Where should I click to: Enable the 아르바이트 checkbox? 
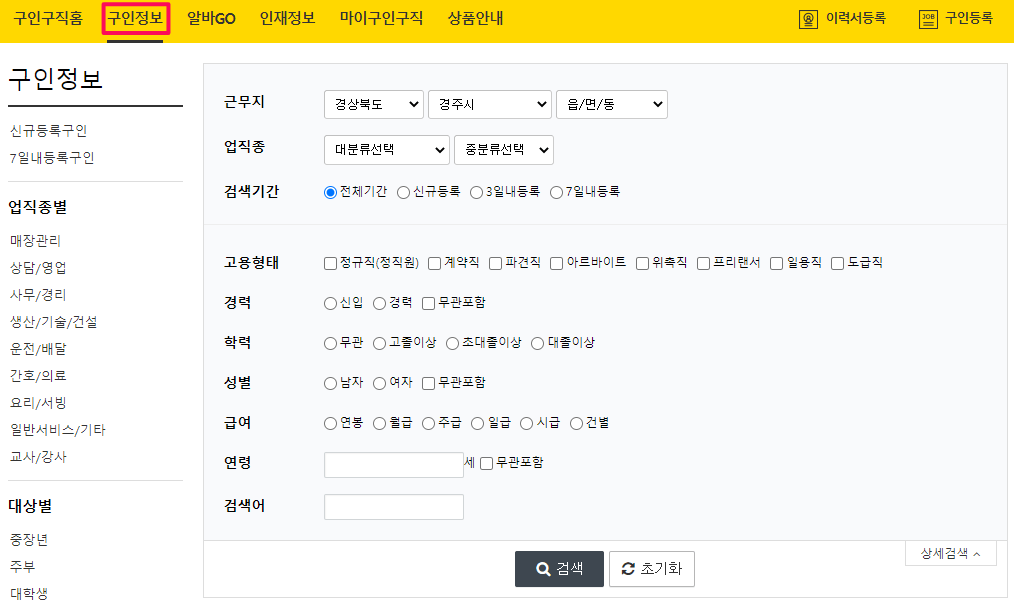[x=556, y=263]
